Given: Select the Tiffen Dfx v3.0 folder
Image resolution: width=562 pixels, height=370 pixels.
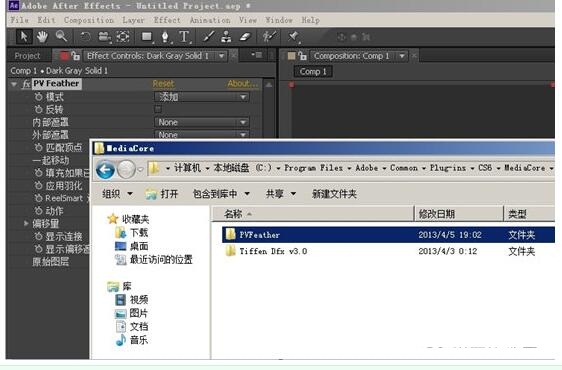Looking at the screenshot, I should click(273, 251).
